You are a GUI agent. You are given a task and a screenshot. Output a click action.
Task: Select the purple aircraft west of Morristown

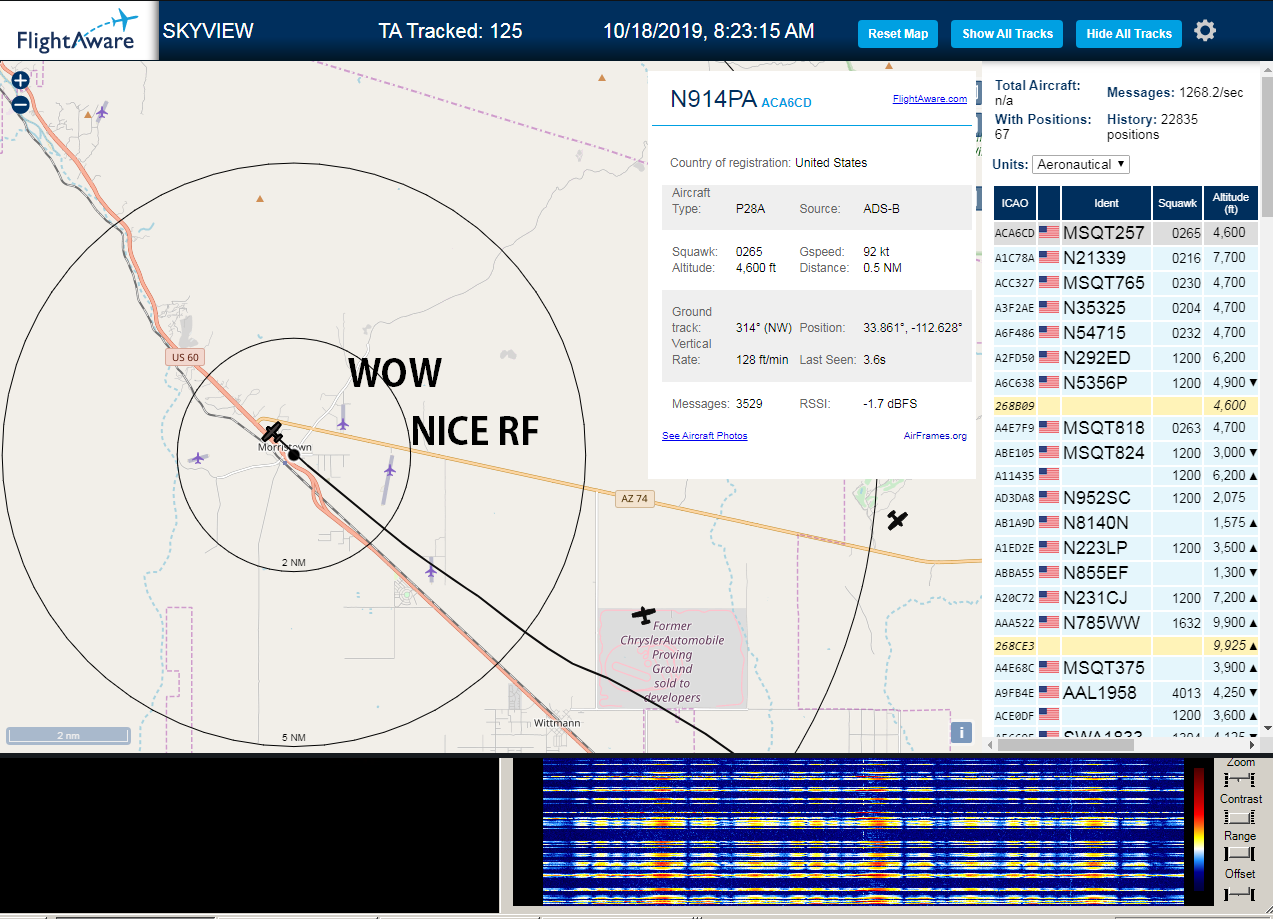pyautogui.click(x=198, y=458)
